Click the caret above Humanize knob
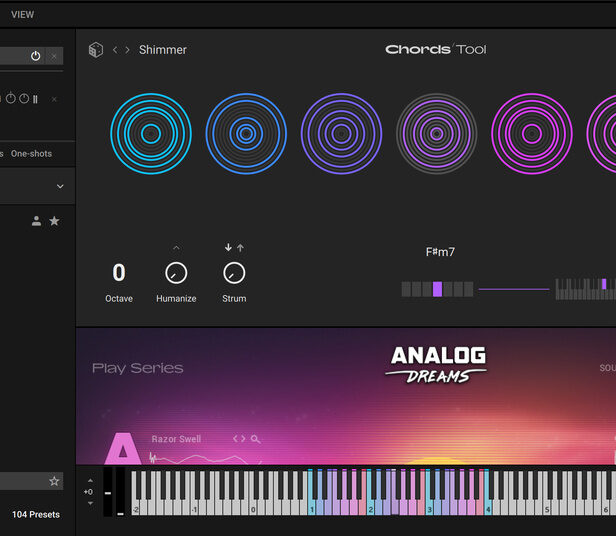The width and height of the screenshot is (616, 536). [x=176, y=248]
